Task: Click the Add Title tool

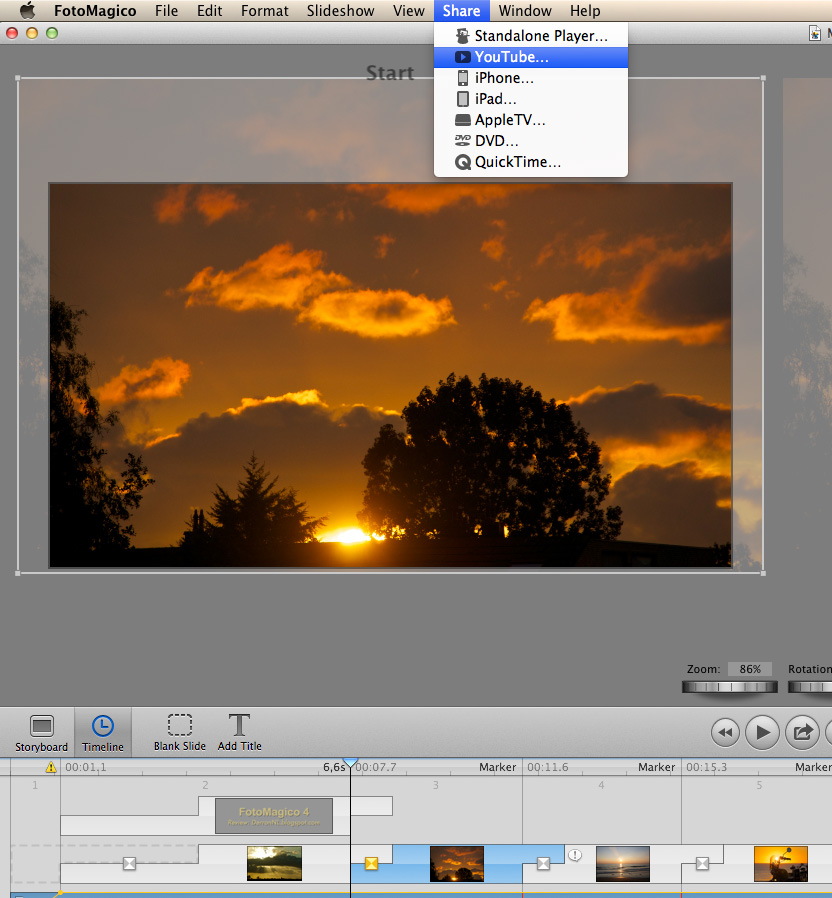Action: [x=239, y=732]
